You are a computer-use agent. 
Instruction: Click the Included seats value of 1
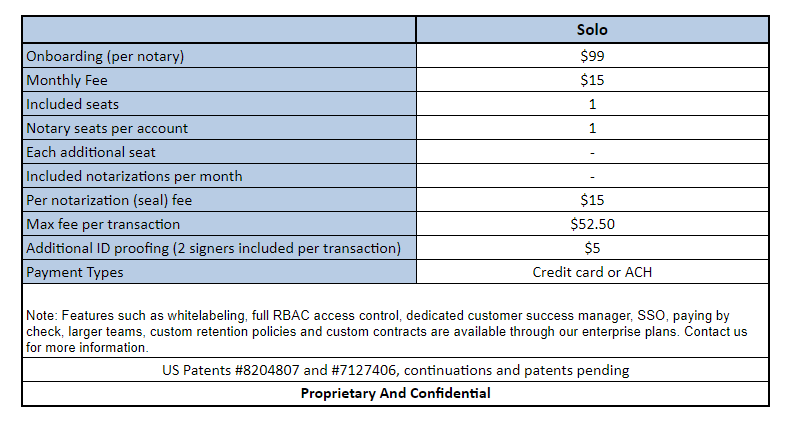tap(592, 104)
